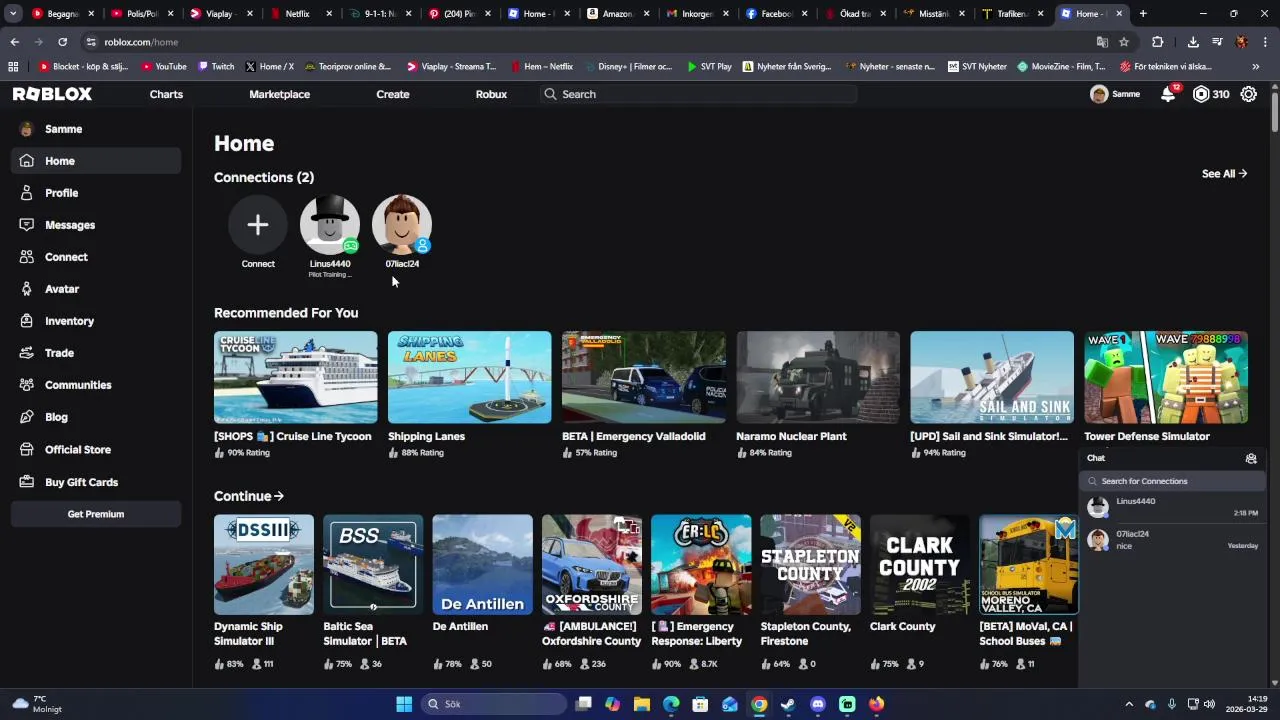Open the SVT Play bookmark
Image resolution: width=1280 pixels, height=720 pixels.
(x=709, y=67)
